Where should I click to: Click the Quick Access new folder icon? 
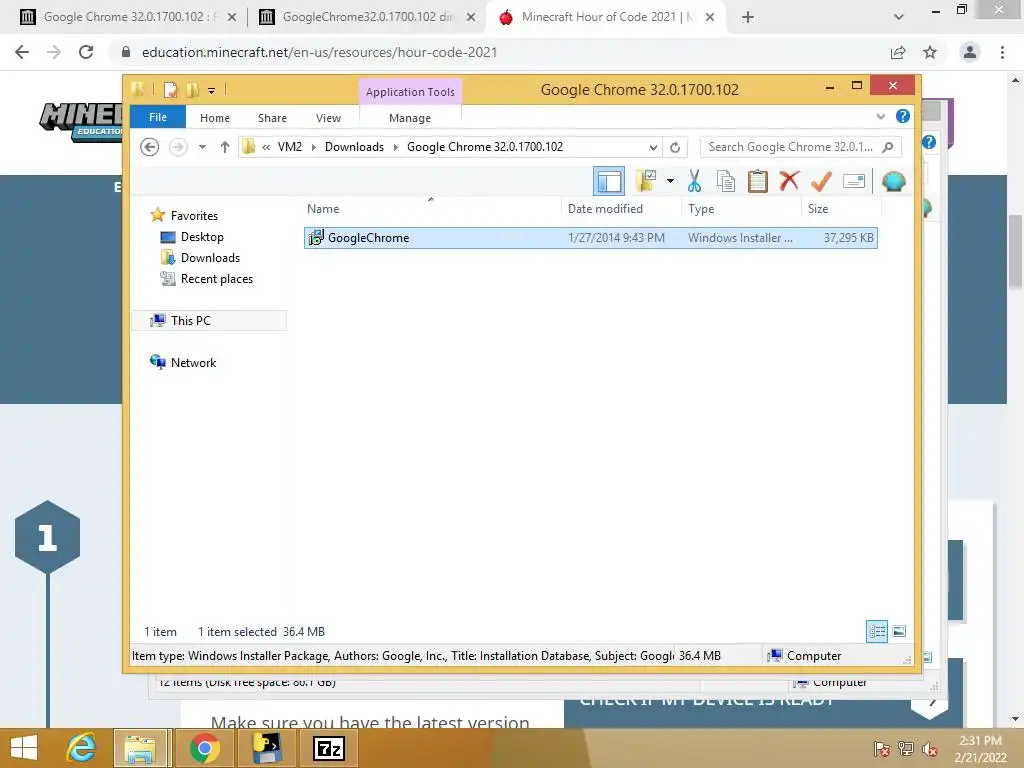[x=193, y=90]
